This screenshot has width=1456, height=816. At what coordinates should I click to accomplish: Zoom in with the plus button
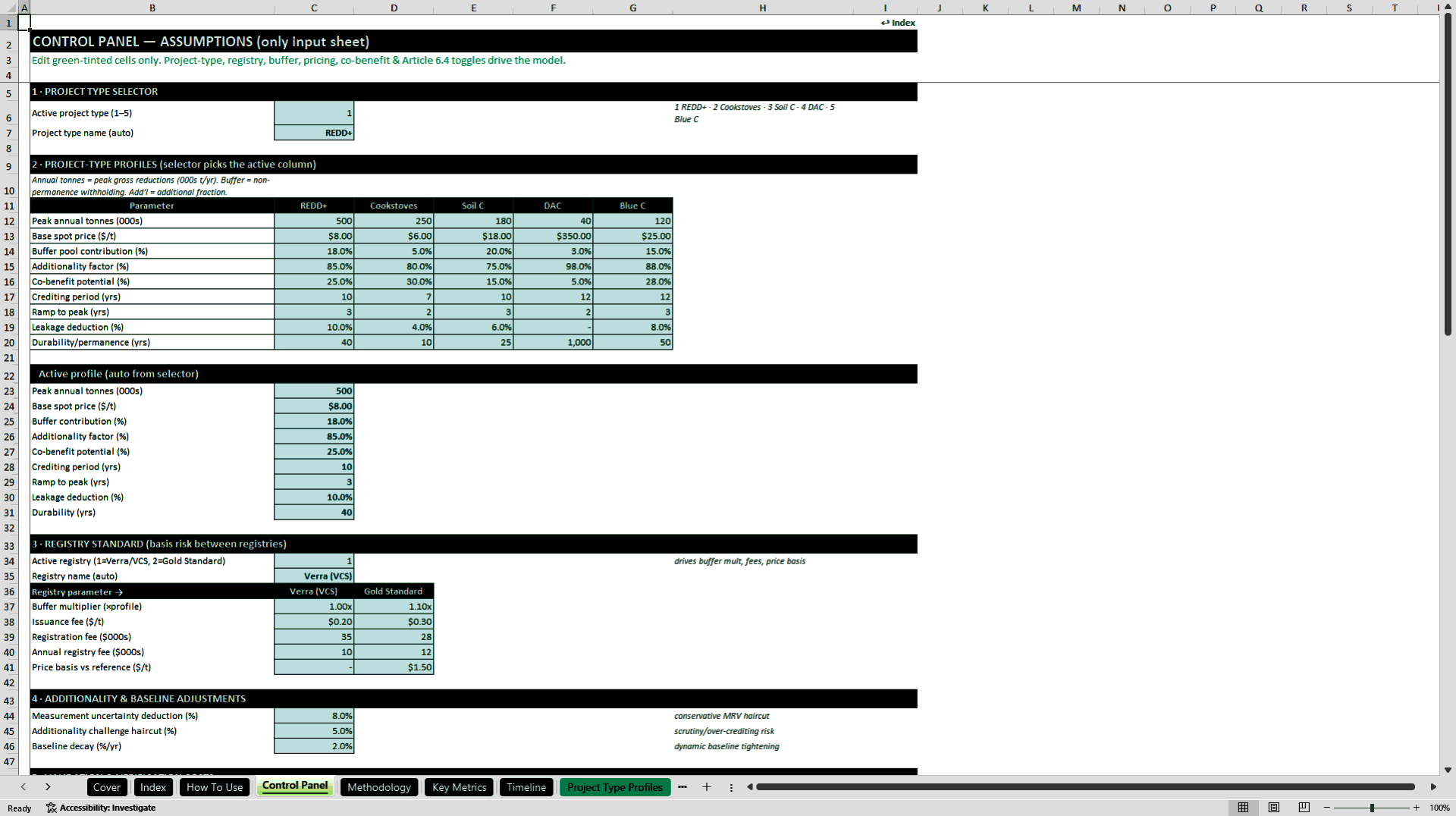pos(1416,808)
